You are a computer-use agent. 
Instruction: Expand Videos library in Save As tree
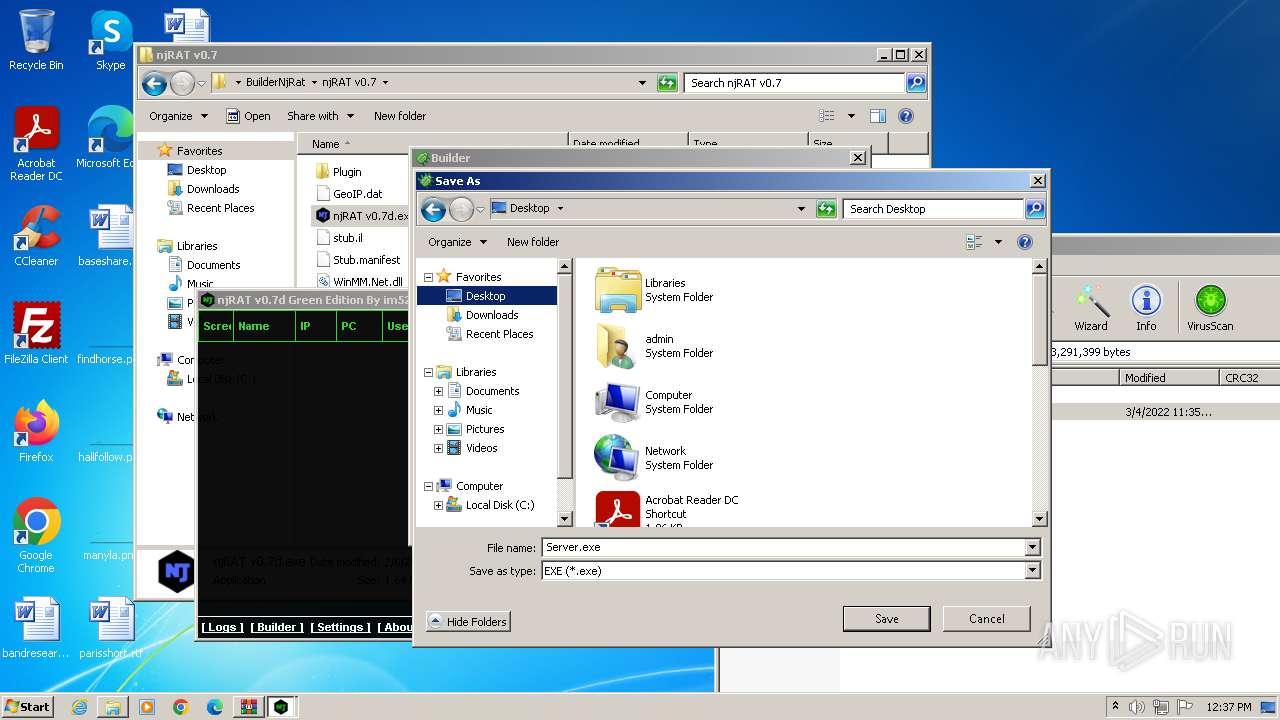click(x=438, y=448)
